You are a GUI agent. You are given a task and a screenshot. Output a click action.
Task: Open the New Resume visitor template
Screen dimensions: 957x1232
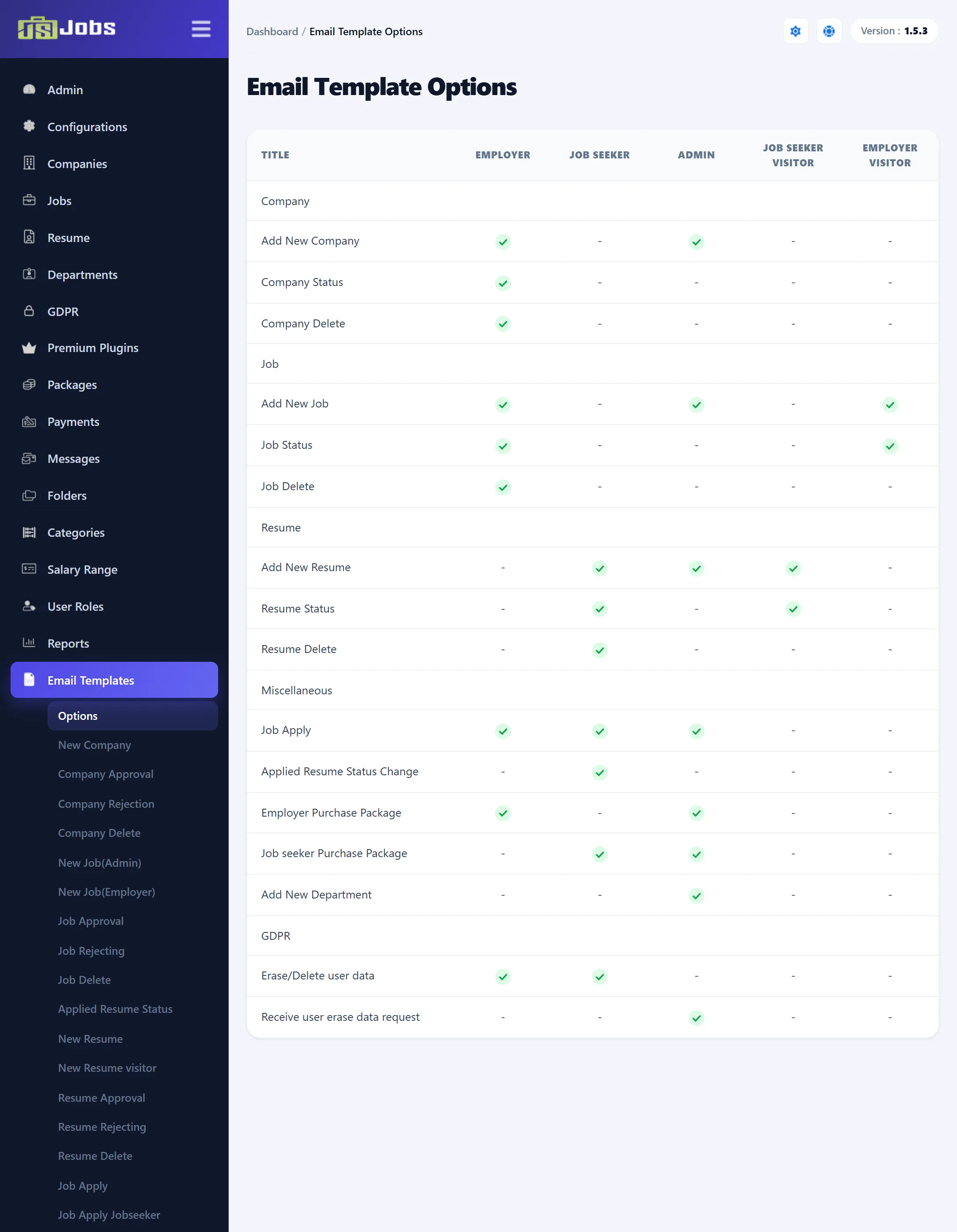coord(107,1068)
